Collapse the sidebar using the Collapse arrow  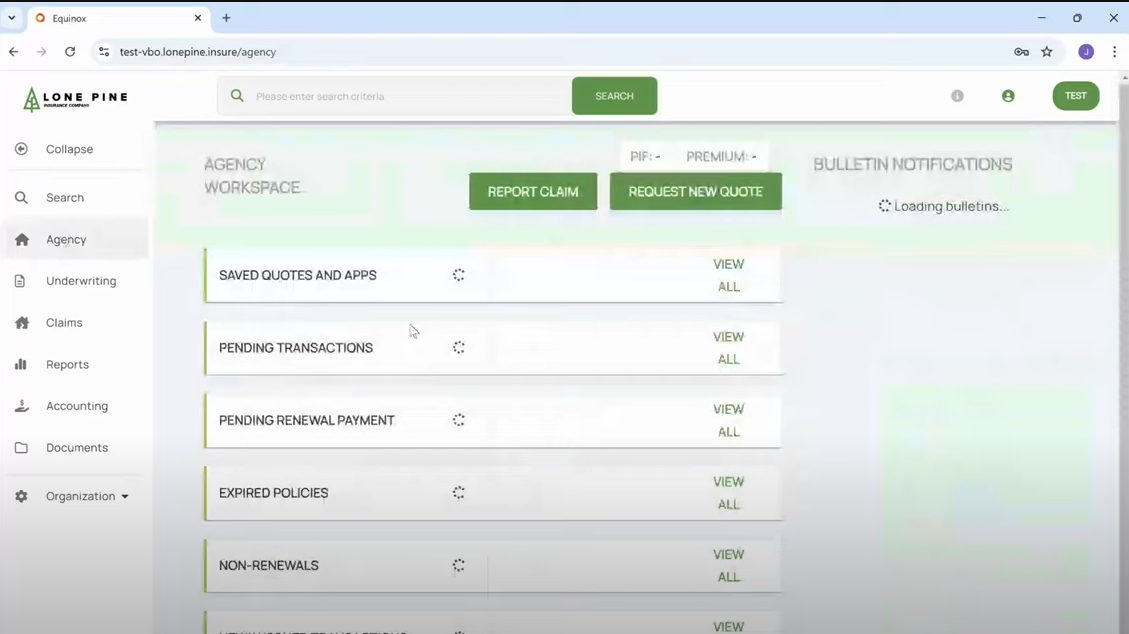[x=21, y=148]
